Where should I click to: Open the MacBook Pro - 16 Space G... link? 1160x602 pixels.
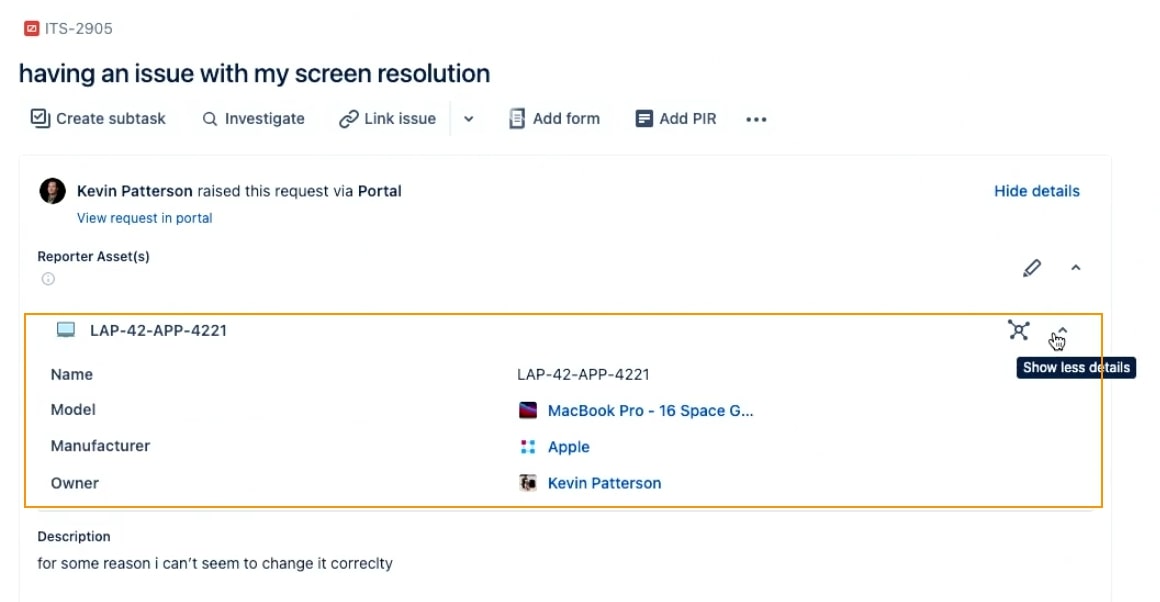coord(650,410)
